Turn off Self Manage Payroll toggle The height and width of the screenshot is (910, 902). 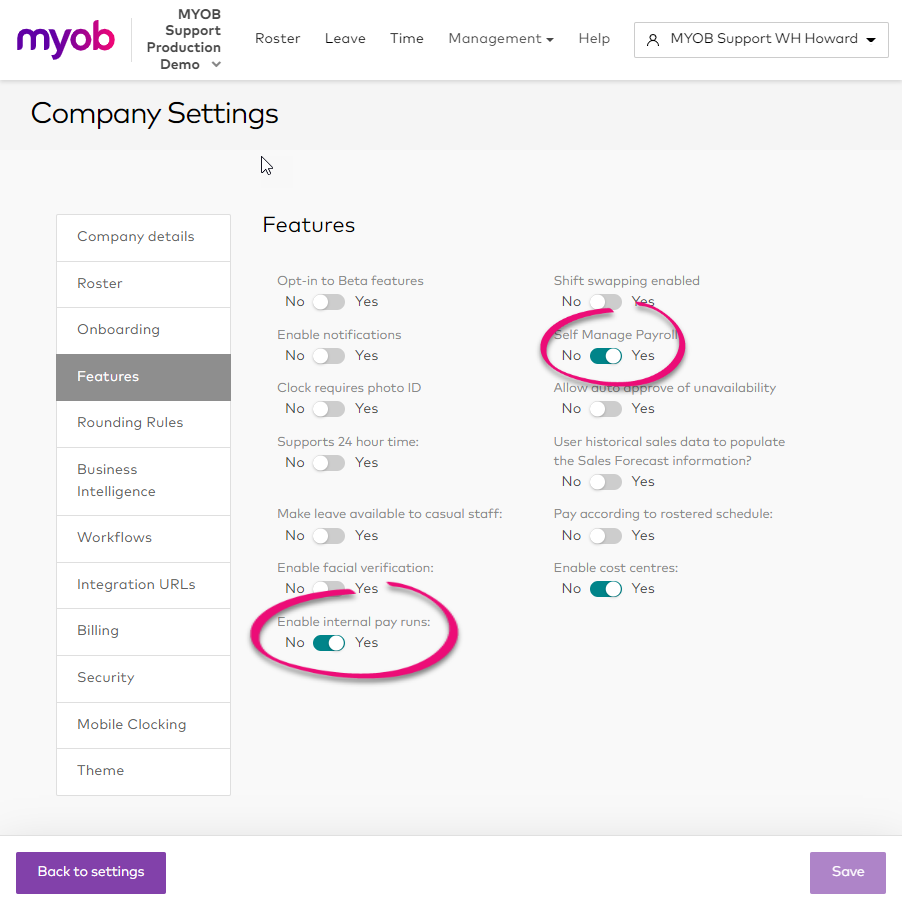[x=605, y=356]
